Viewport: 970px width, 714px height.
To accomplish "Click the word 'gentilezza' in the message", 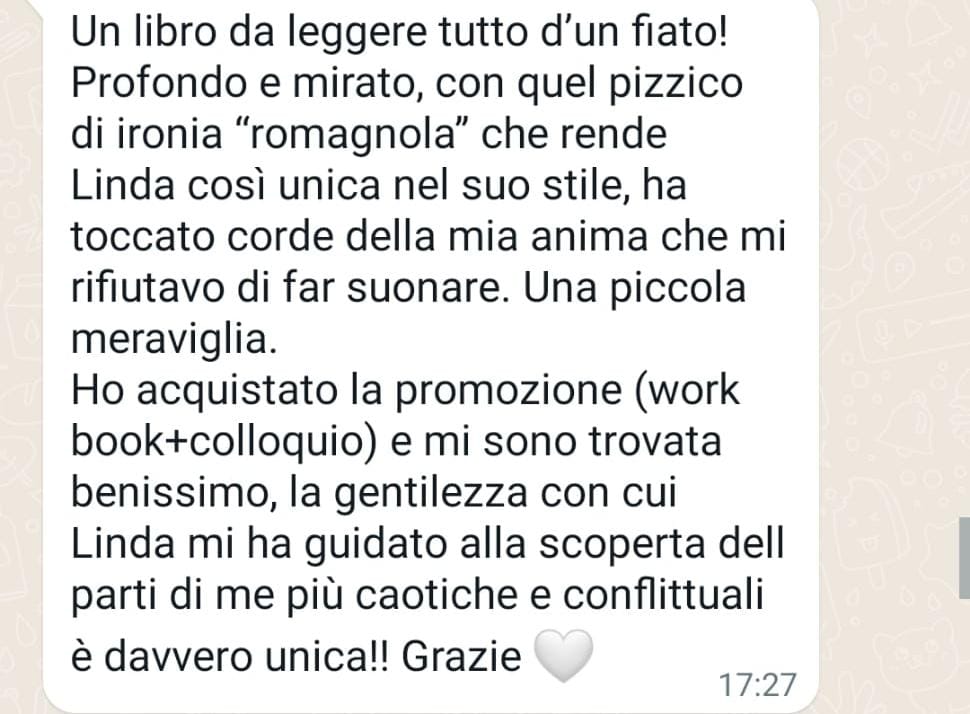I will [x=432, y=495].
